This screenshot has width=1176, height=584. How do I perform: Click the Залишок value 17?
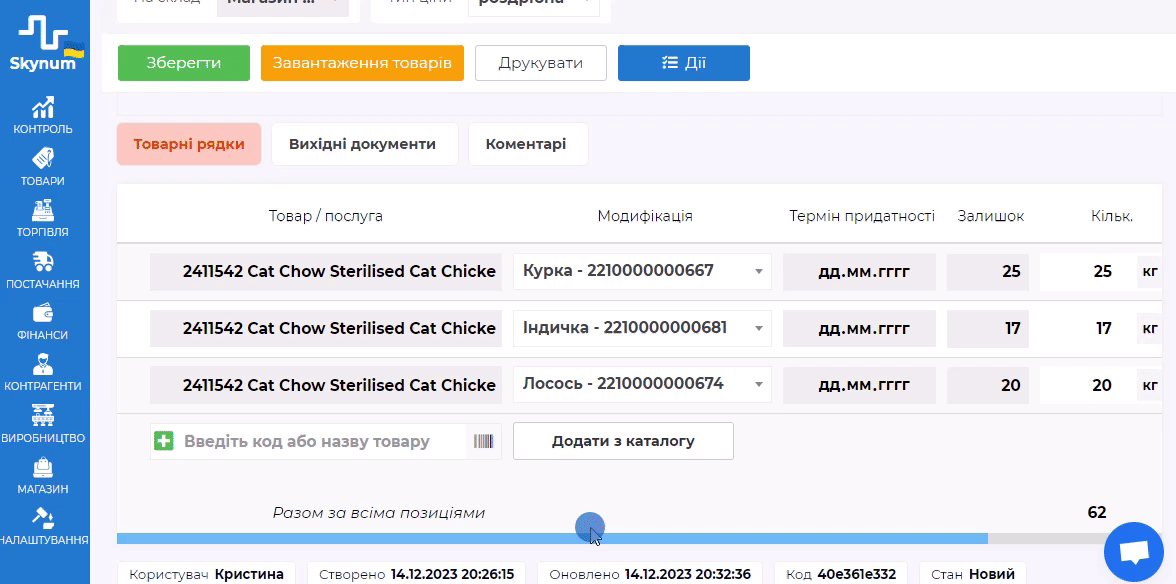(987, 328)
